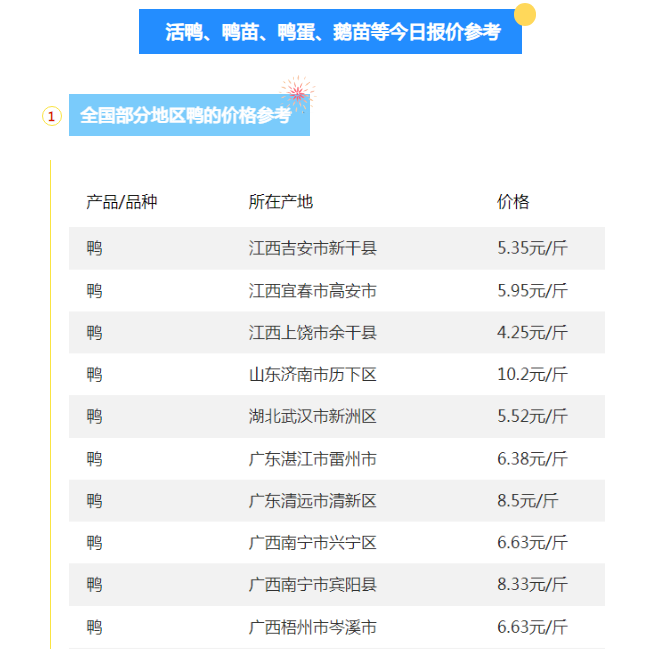The width and height of the screenshot is (645, 649).
Task: Click the 8.5元/斤 price cell
Action: (527, 501)
